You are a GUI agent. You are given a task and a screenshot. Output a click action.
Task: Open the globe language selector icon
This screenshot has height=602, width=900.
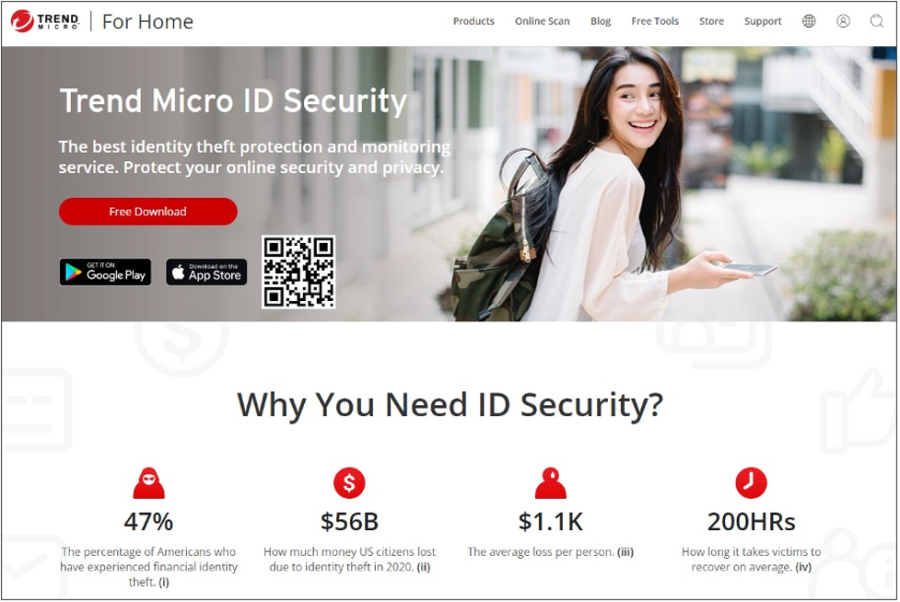pyautogui.click(x=809, y=21)
